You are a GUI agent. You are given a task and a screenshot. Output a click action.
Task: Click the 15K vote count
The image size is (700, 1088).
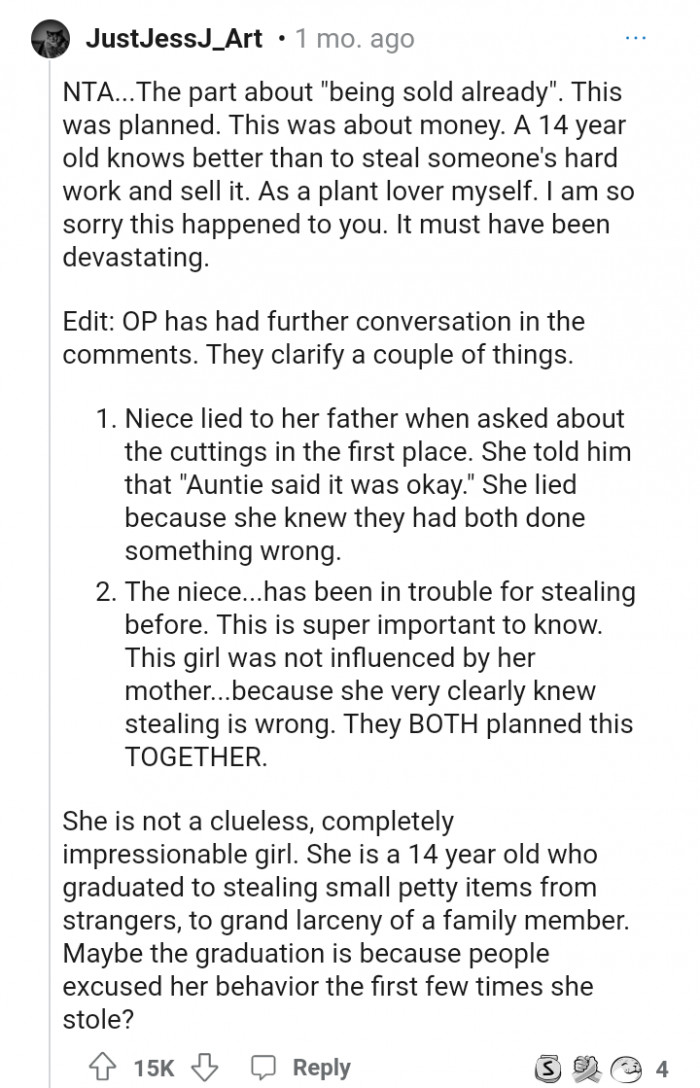pos(153,1068)
